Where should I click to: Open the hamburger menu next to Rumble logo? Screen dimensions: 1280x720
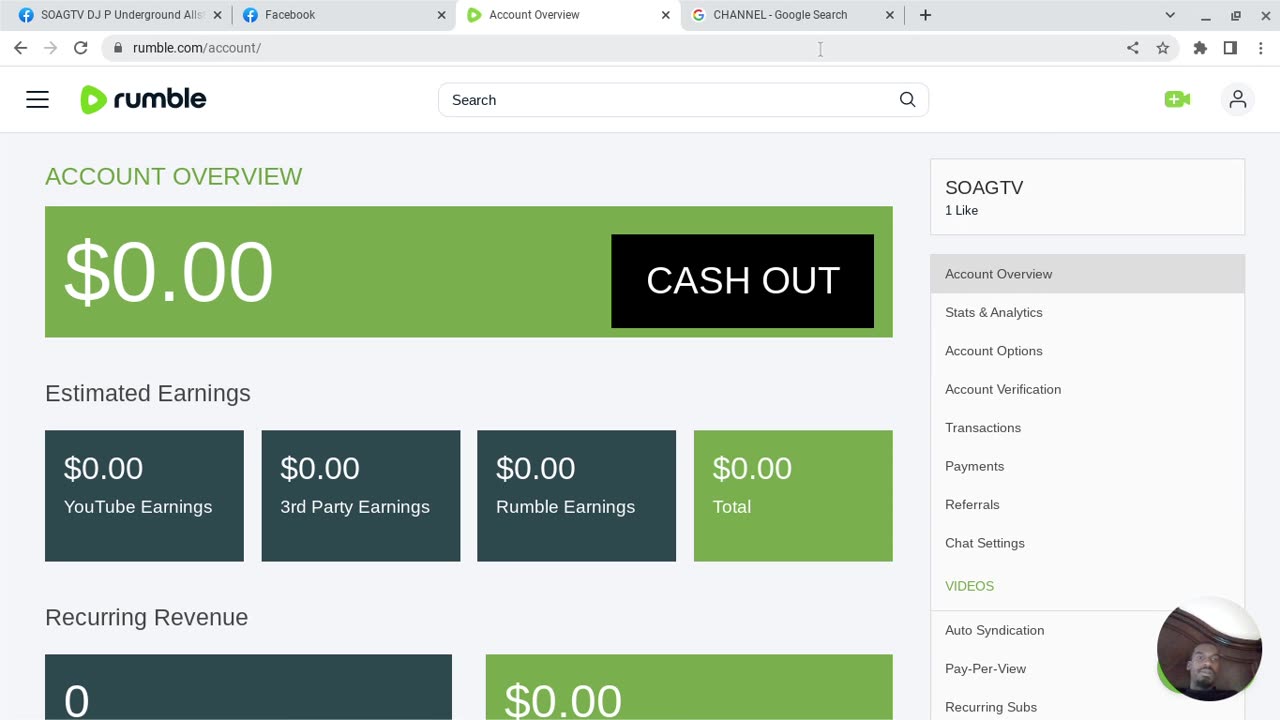(x=37, y=99)
